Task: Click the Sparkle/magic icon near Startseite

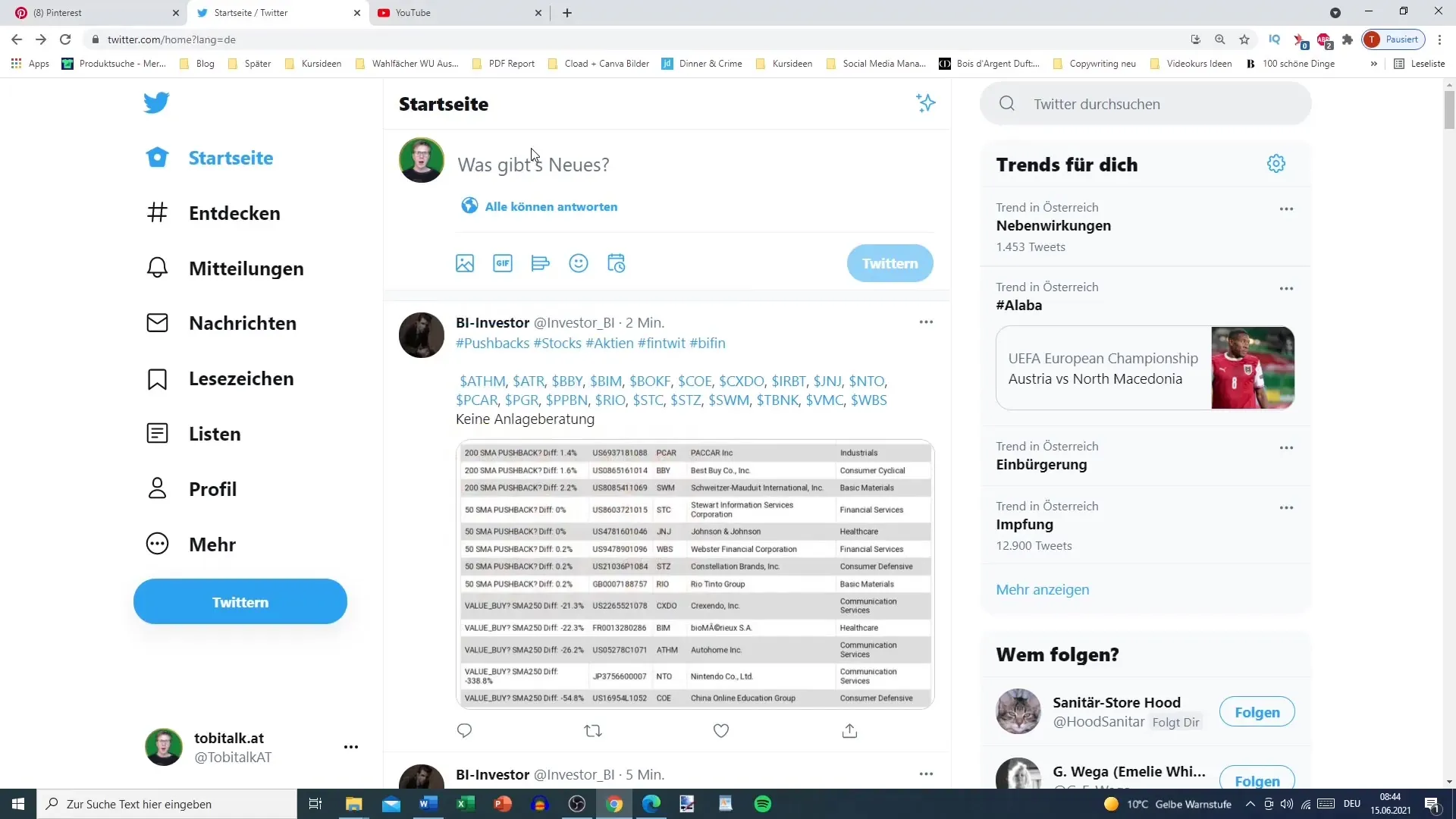Action: pos(925,103)
